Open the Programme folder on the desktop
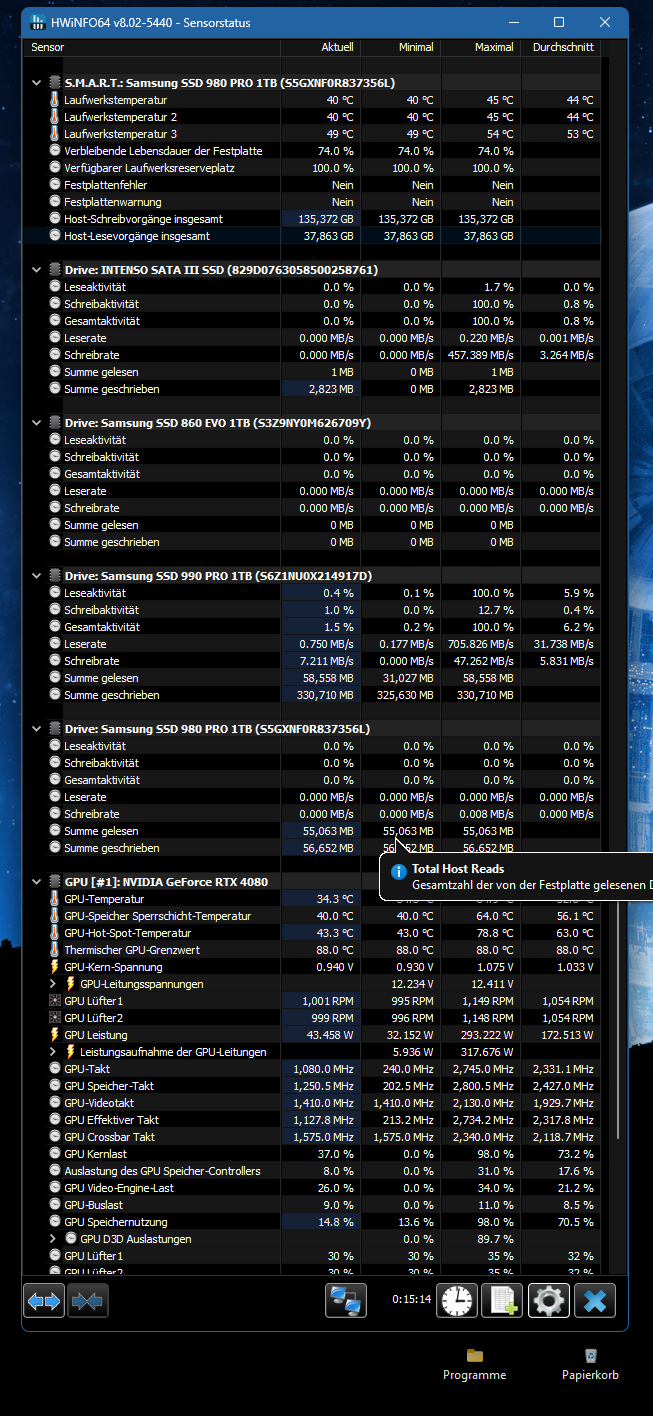653x1416 pixels. (475, 1364)
